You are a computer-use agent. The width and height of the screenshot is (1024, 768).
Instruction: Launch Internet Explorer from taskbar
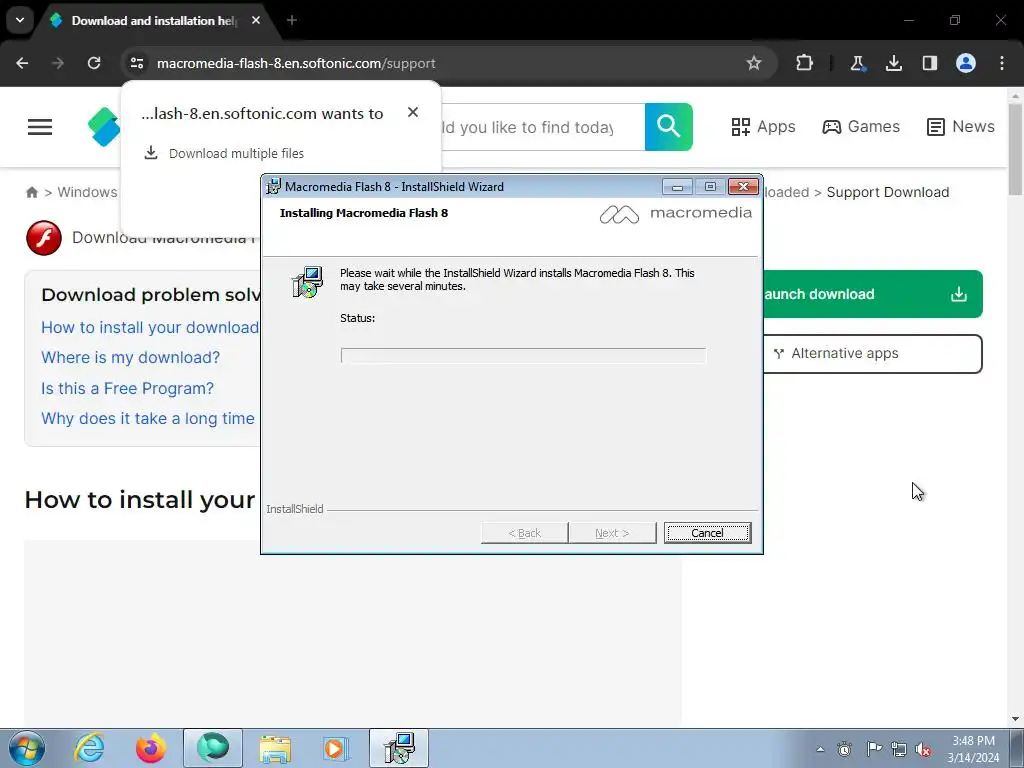[x=89, y=748]
